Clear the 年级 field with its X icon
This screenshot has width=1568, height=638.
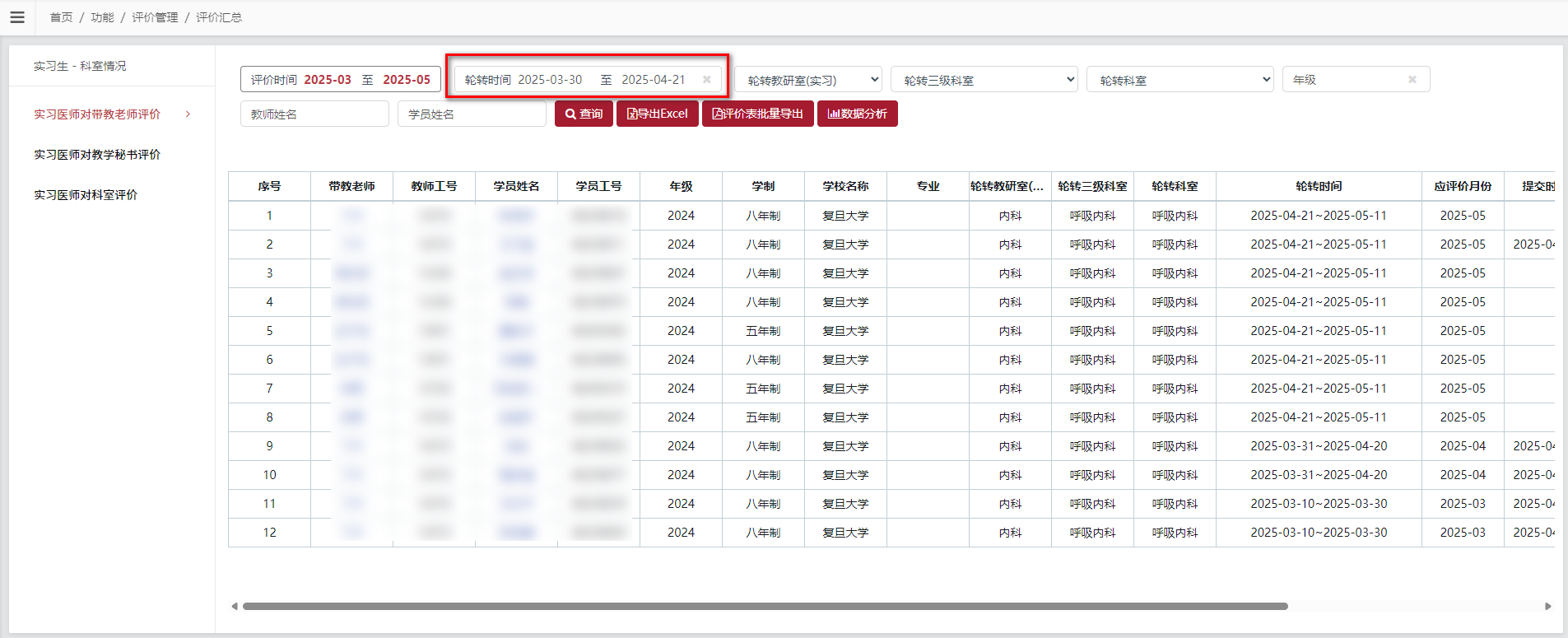1412,80
